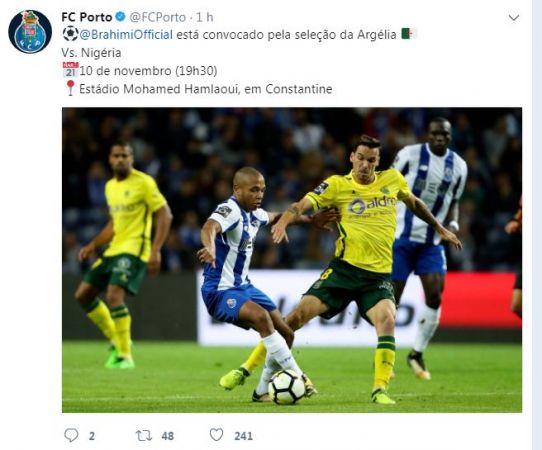Open the reply speech bubble icon
The image size is (542, 450).
[x=71, y=435]
